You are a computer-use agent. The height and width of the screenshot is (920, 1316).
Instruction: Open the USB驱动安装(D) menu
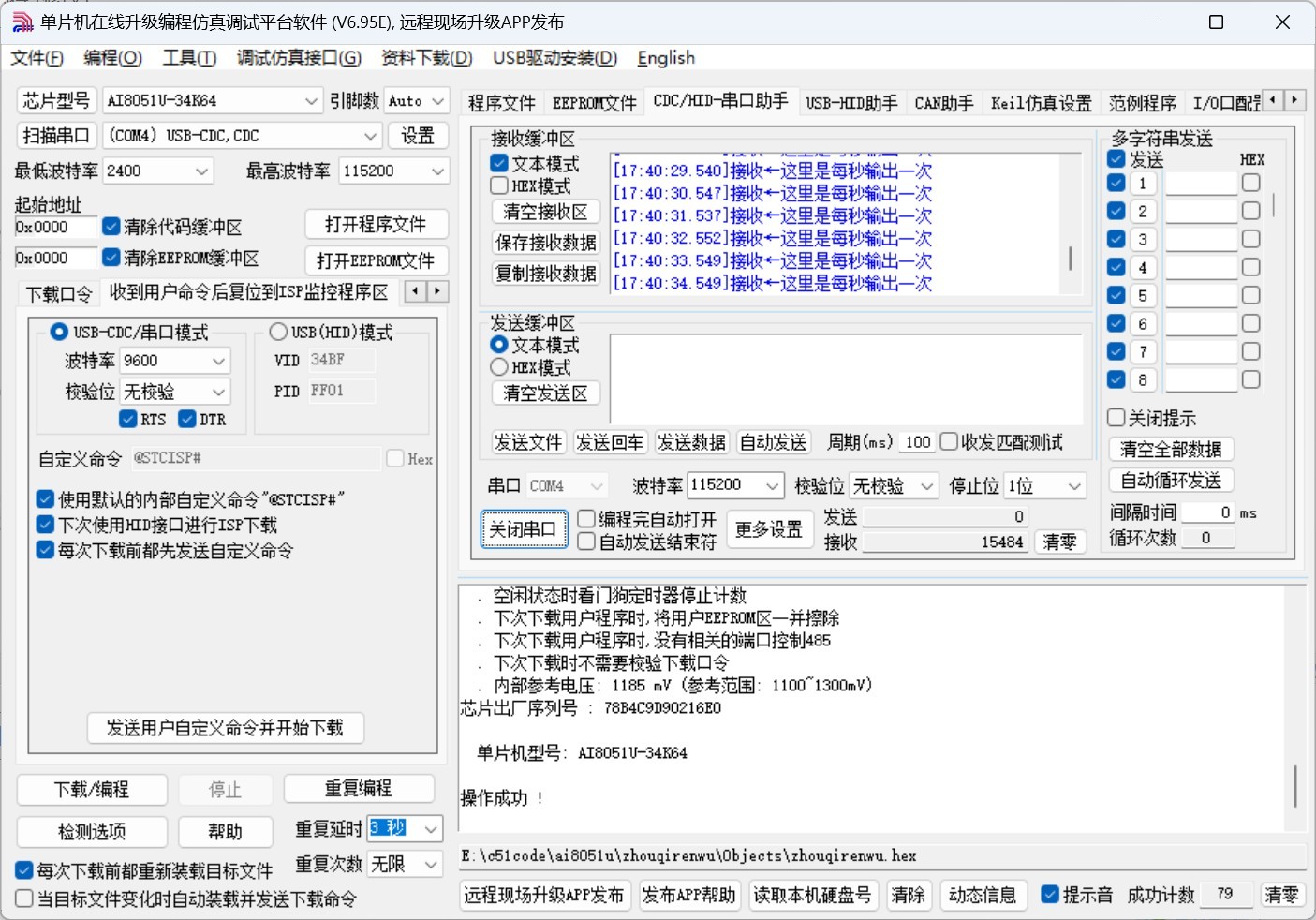click(555, 58)
